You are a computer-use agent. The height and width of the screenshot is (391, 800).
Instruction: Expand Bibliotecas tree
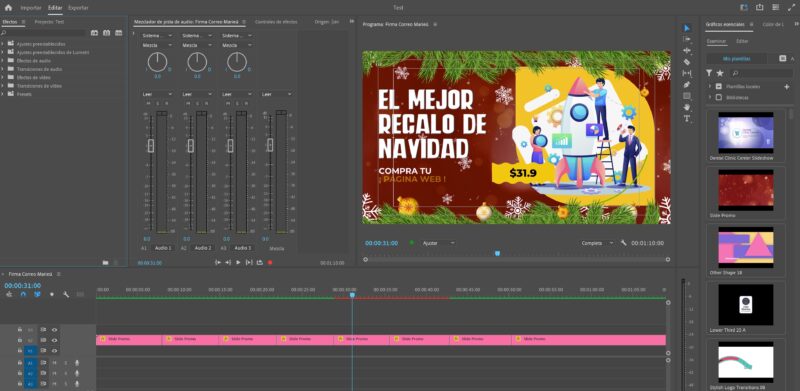710,97
